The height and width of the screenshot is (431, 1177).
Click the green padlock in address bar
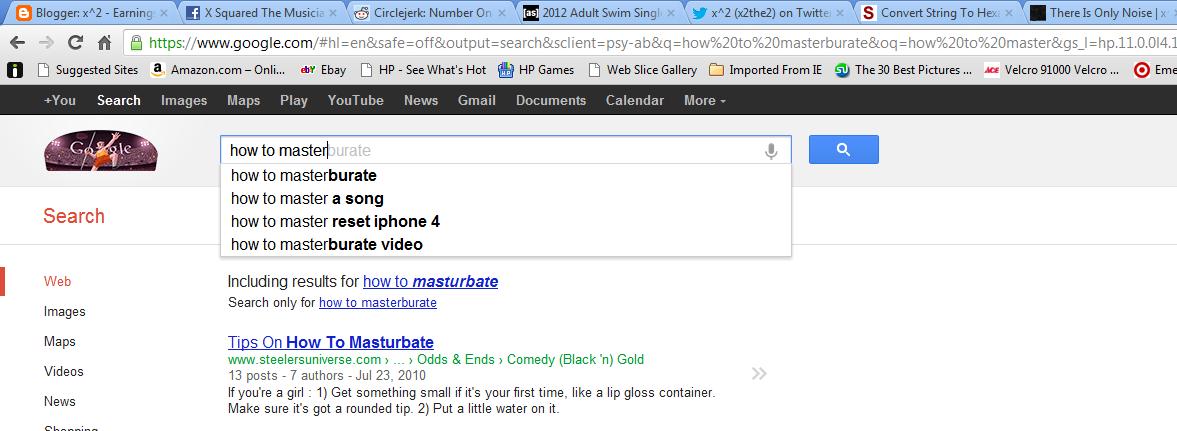coord(137,43)
